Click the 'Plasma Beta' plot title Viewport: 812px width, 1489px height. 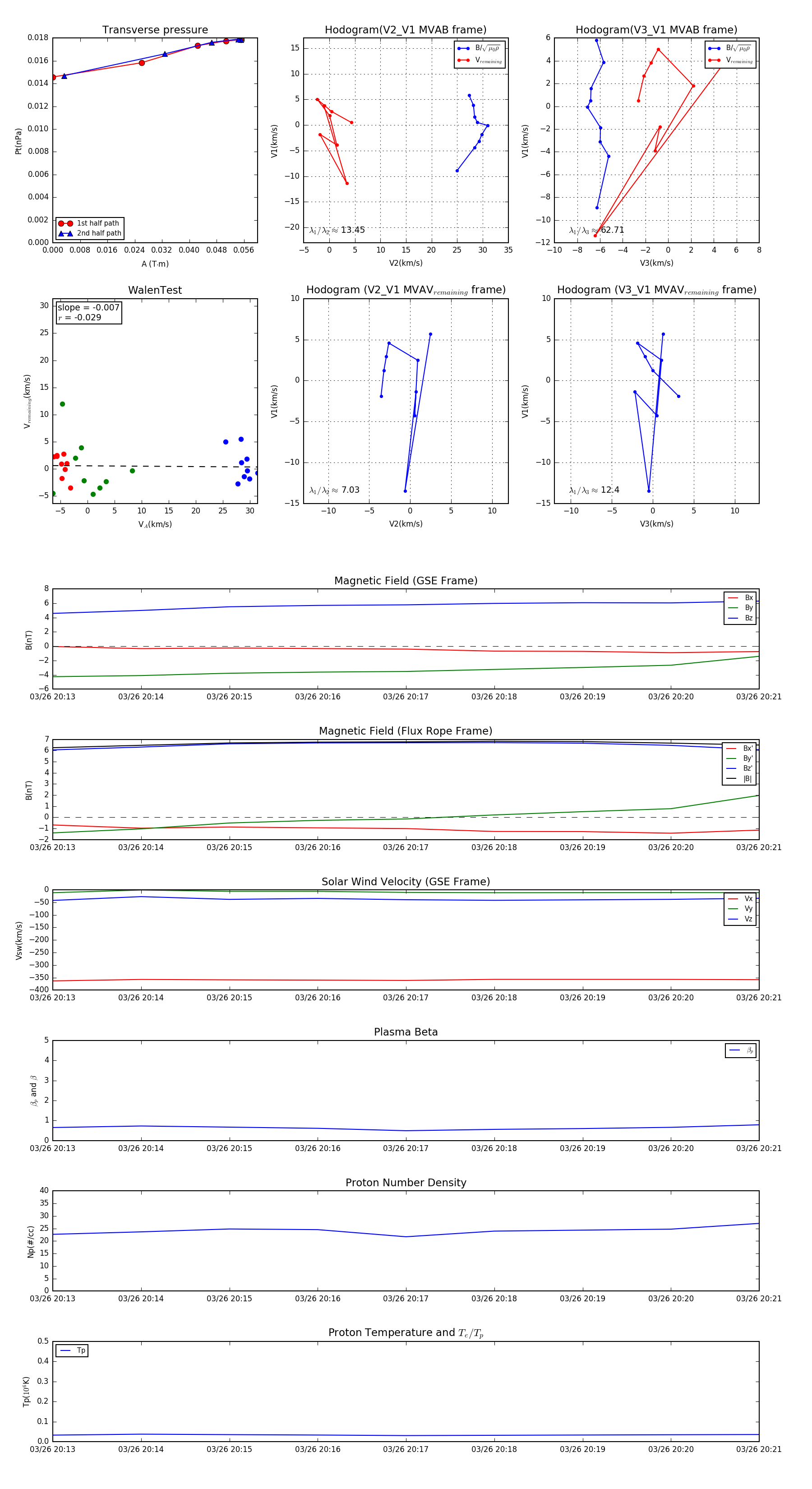click(x=406, y=1032)
